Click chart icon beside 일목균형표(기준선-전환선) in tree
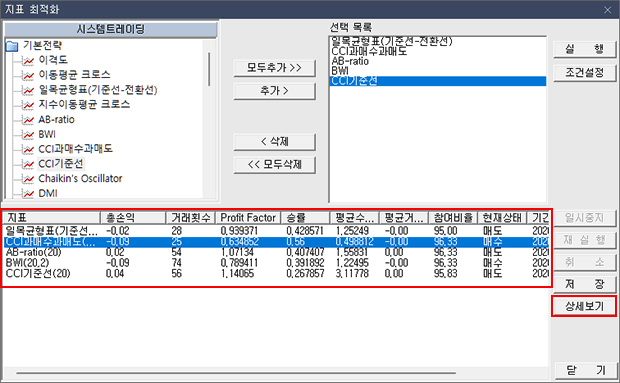Screen dimensions: 620x383 [x=28, y=91]
